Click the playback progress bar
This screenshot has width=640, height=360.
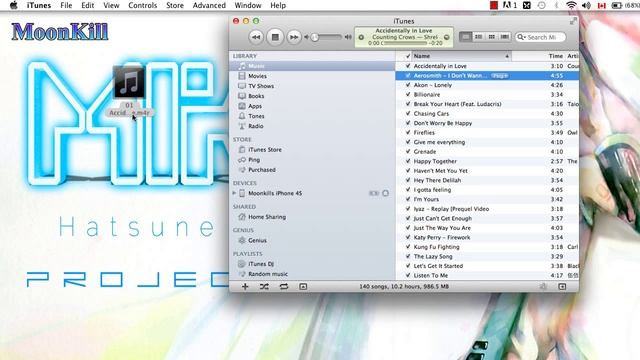pyautogui.click(x=404, y=43)
